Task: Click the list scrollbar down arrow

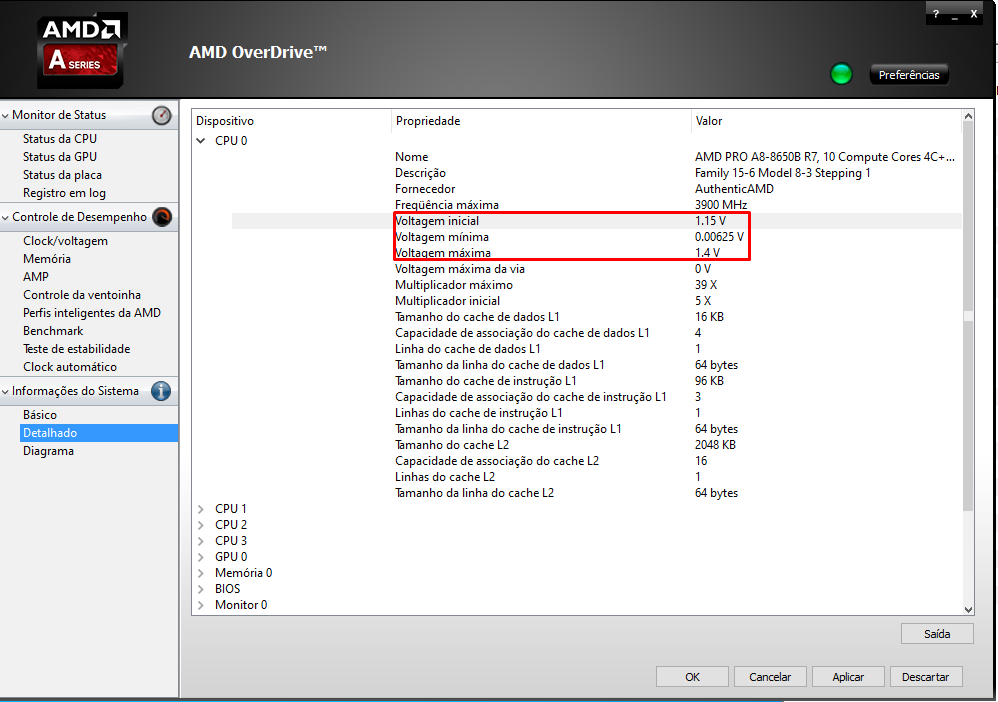Action: pos(968,609)
